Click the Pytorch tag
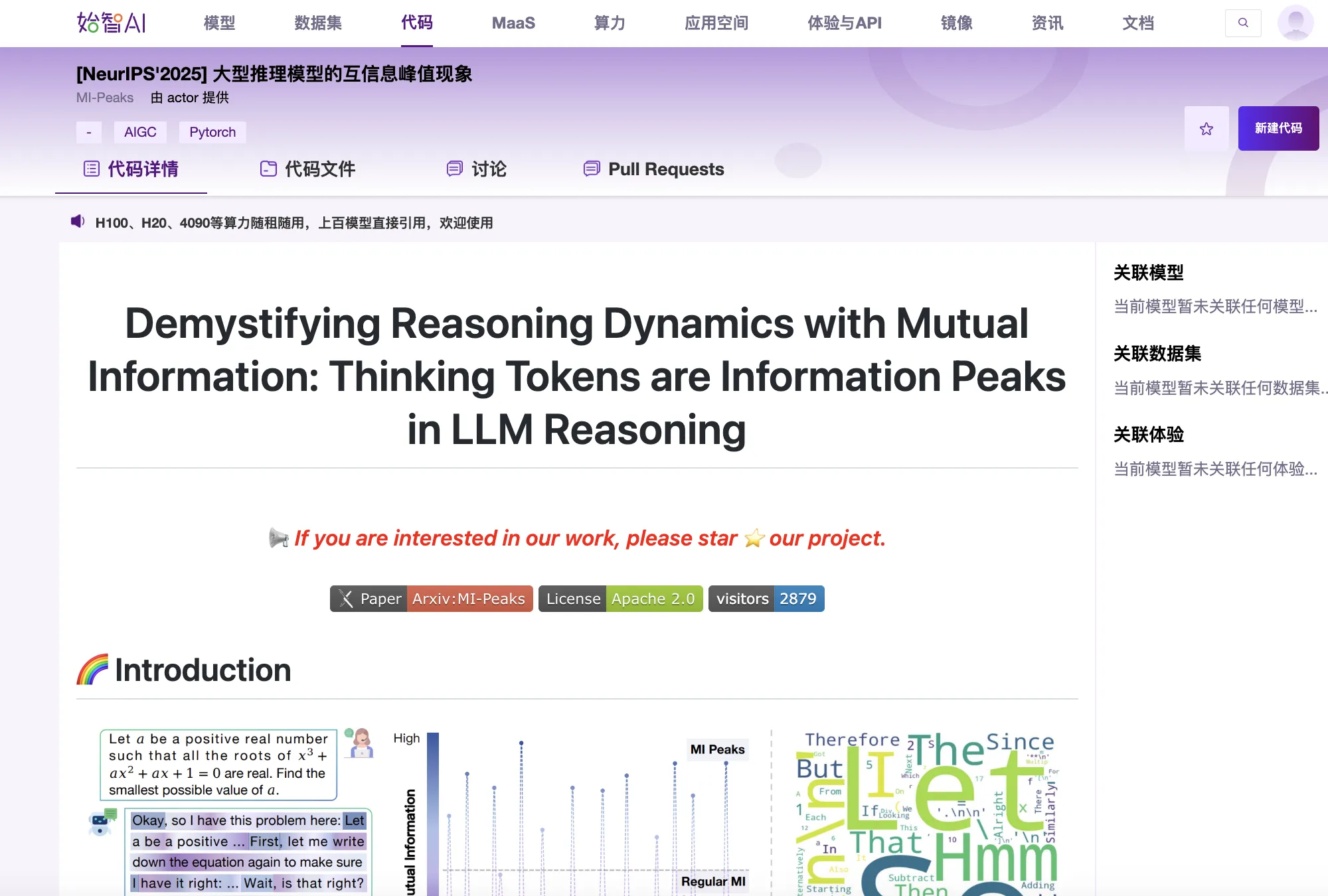Viewport: 1328px width, 896px height. (x=212, y=132)
